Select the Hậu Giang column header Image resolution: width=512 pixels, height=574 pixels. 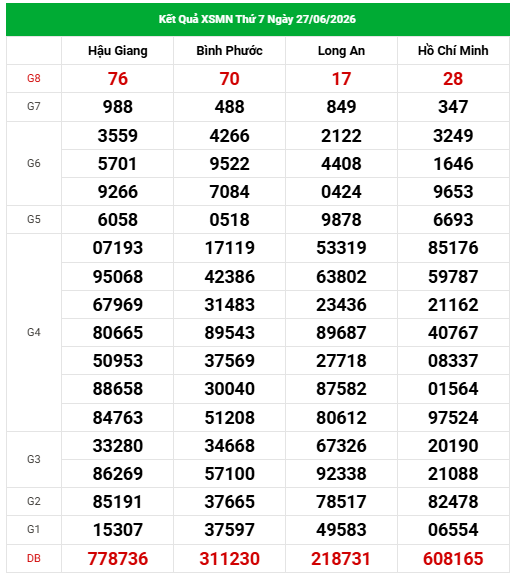click(117, 51)
